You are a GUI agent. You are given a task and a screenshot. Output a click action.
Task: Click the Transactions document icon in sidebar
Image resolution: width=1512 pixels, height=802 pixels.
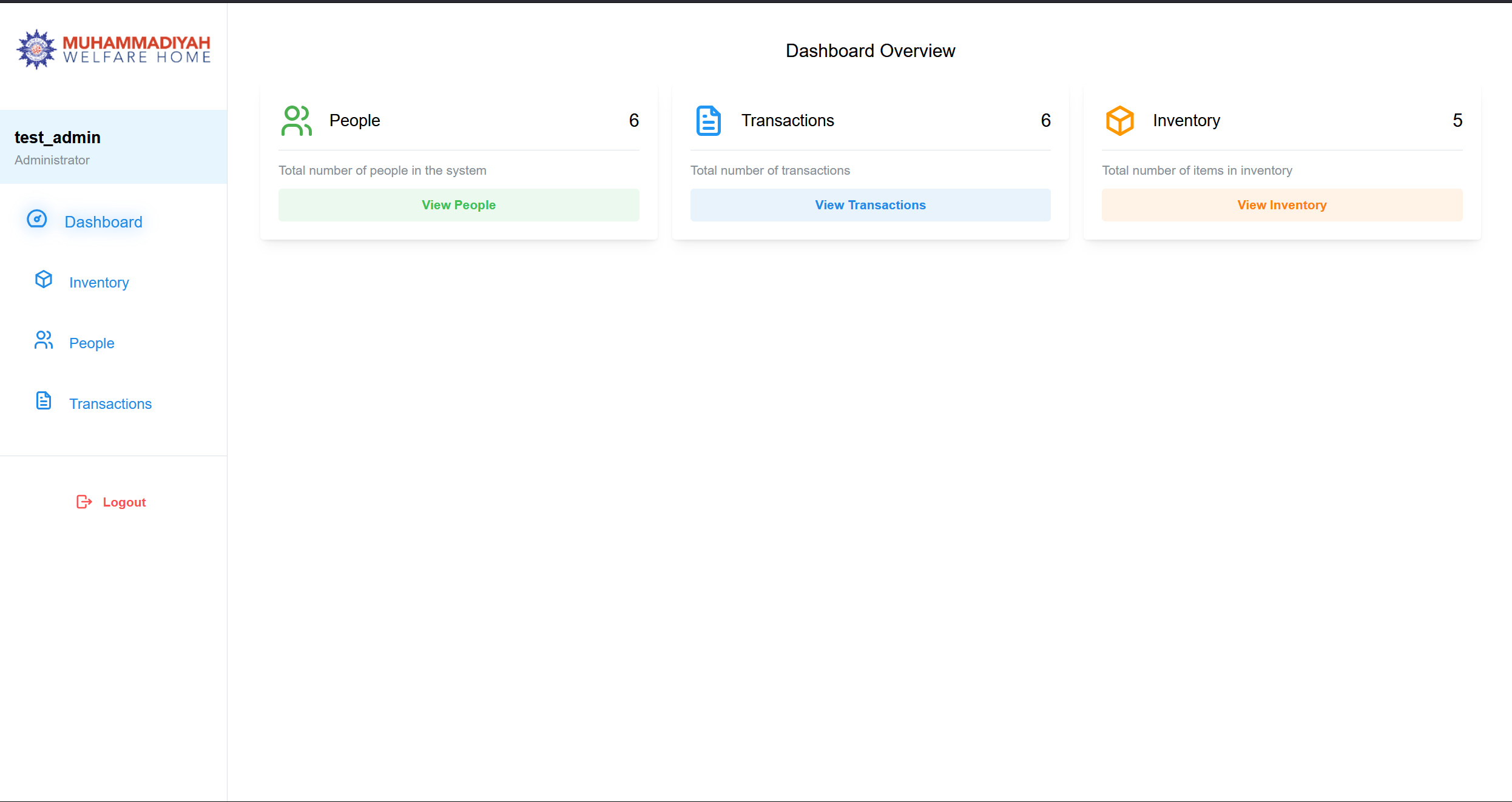(x=44, y=401)
